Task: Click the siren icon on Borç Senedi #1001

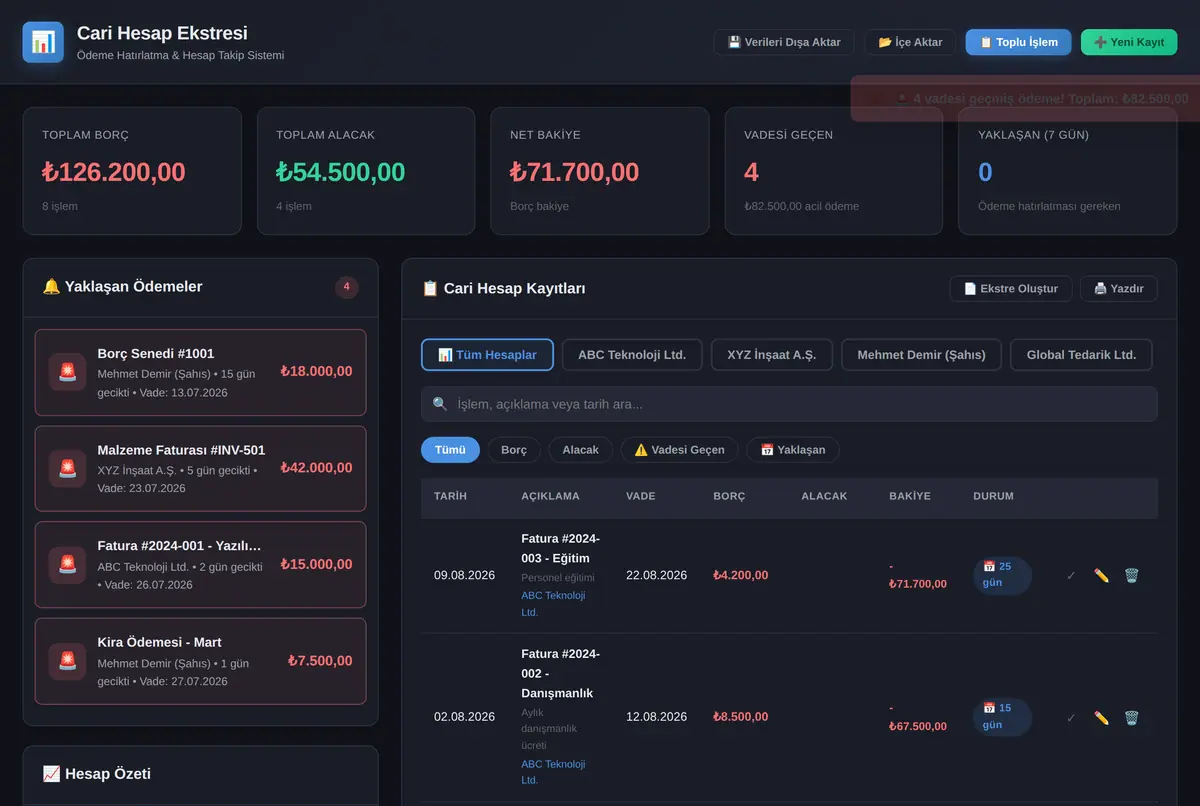Action: tap(67, 372)
